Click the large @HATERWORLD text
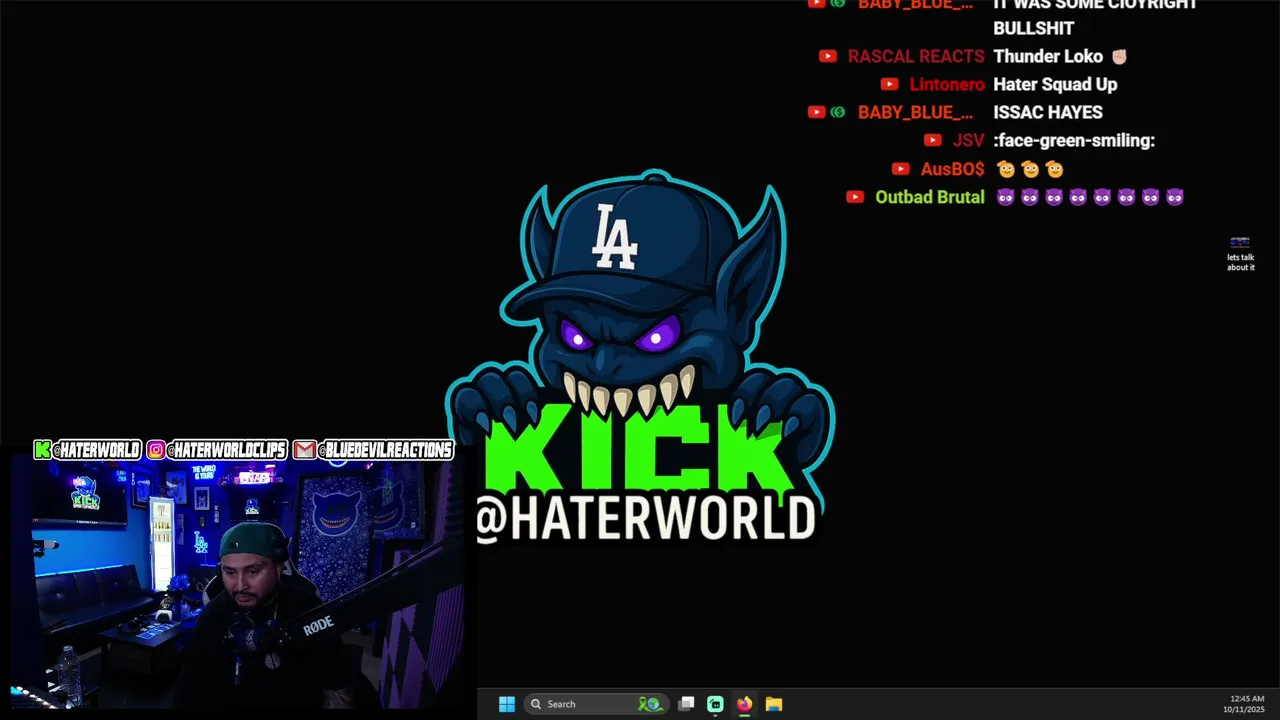Image resolution: width=1280 pixels, height=720 pixels. [x=646, y=519]
